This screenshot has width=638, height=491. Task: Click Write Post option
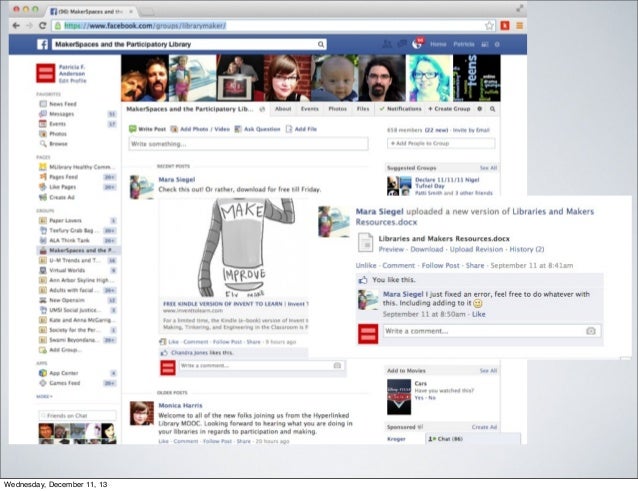tap(147, 129)
